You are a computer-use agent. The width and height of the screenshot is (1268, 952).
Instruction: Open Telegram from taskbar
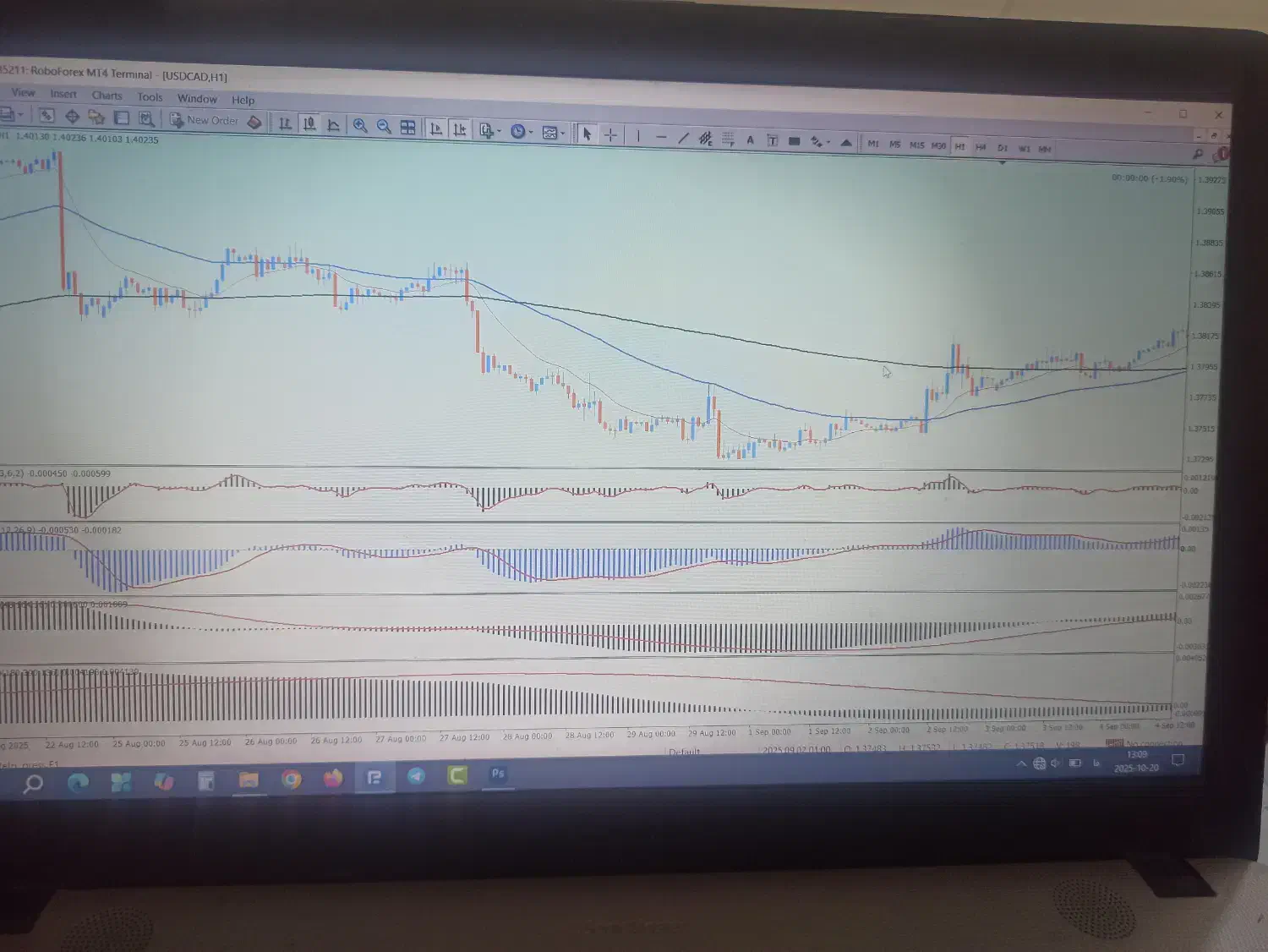point(416,776)
